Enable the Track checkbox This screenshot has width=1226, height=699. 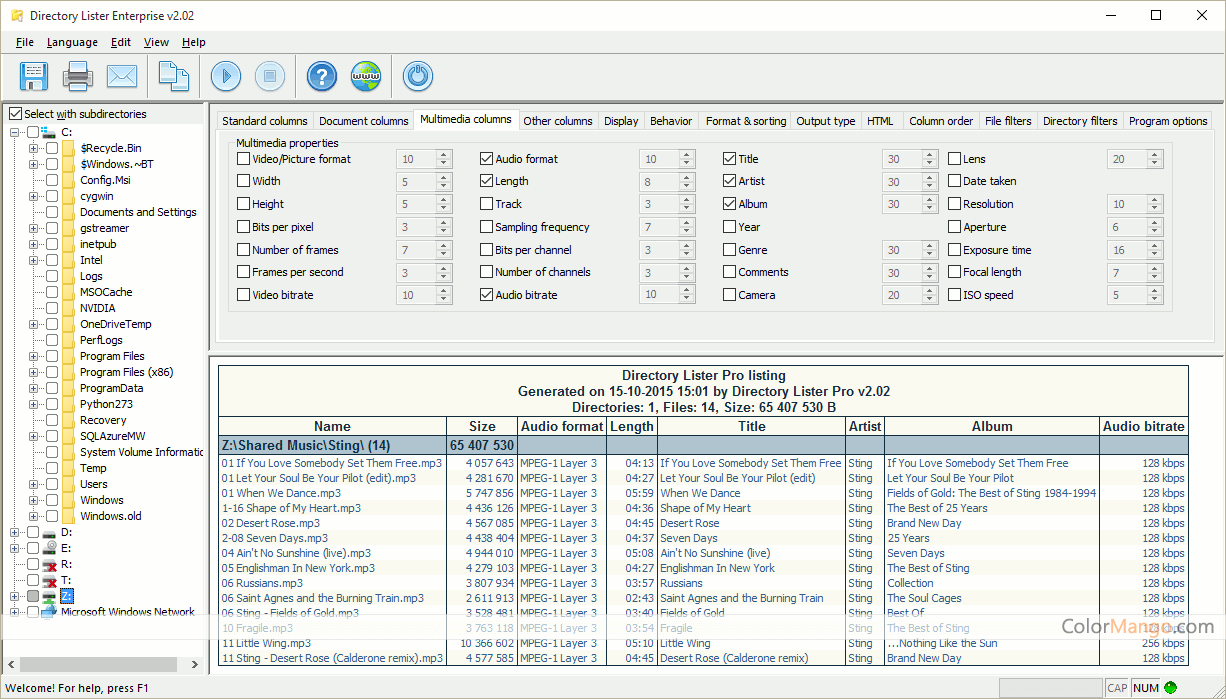486,204
